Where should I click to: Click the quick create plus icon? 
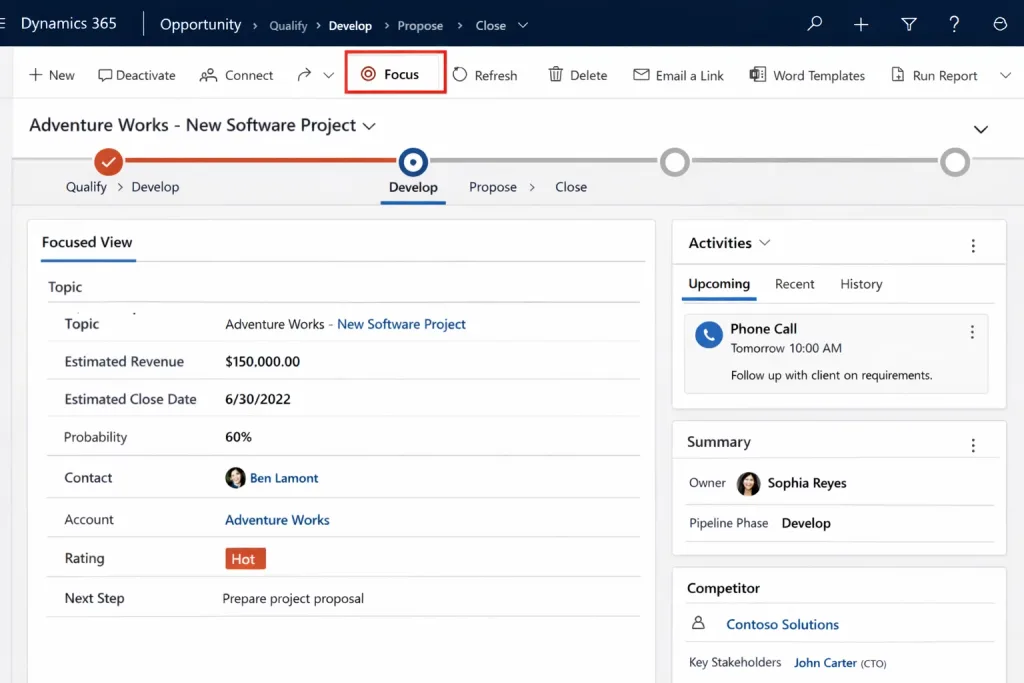(x=861, y=24)
